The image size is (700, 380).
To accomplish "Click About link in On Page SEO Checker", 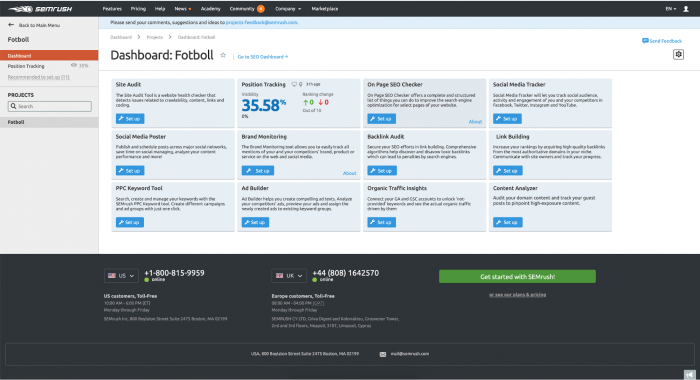I will point(475,121).
